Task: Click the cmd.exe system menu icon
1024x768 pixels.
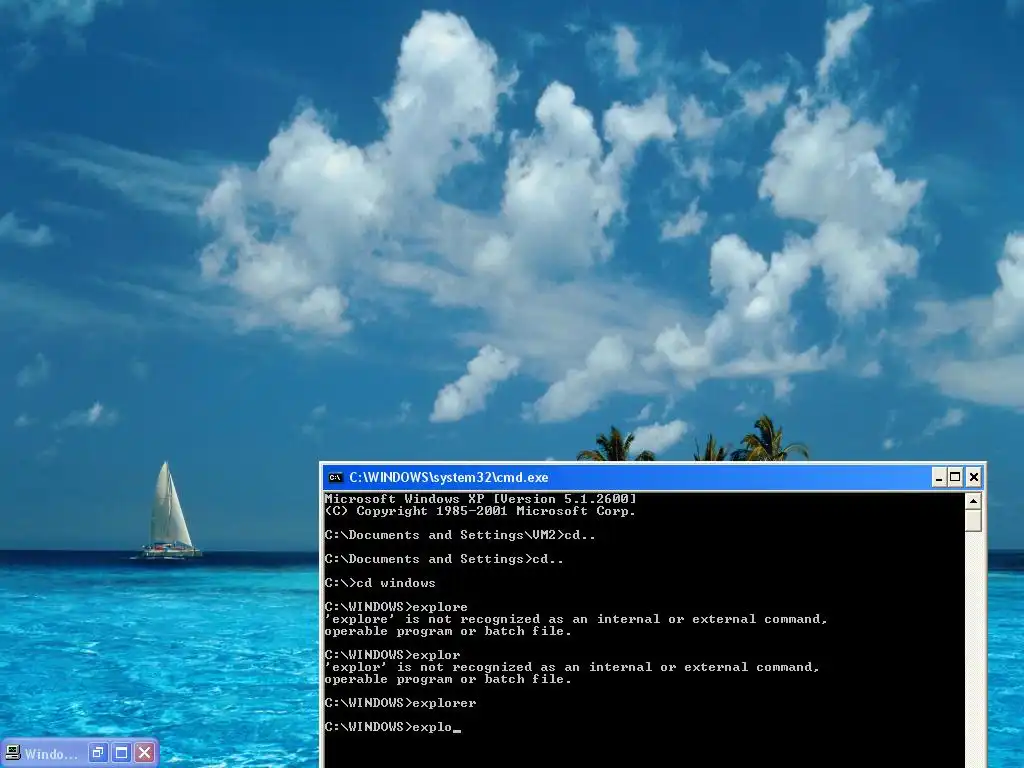Action: 336,477
